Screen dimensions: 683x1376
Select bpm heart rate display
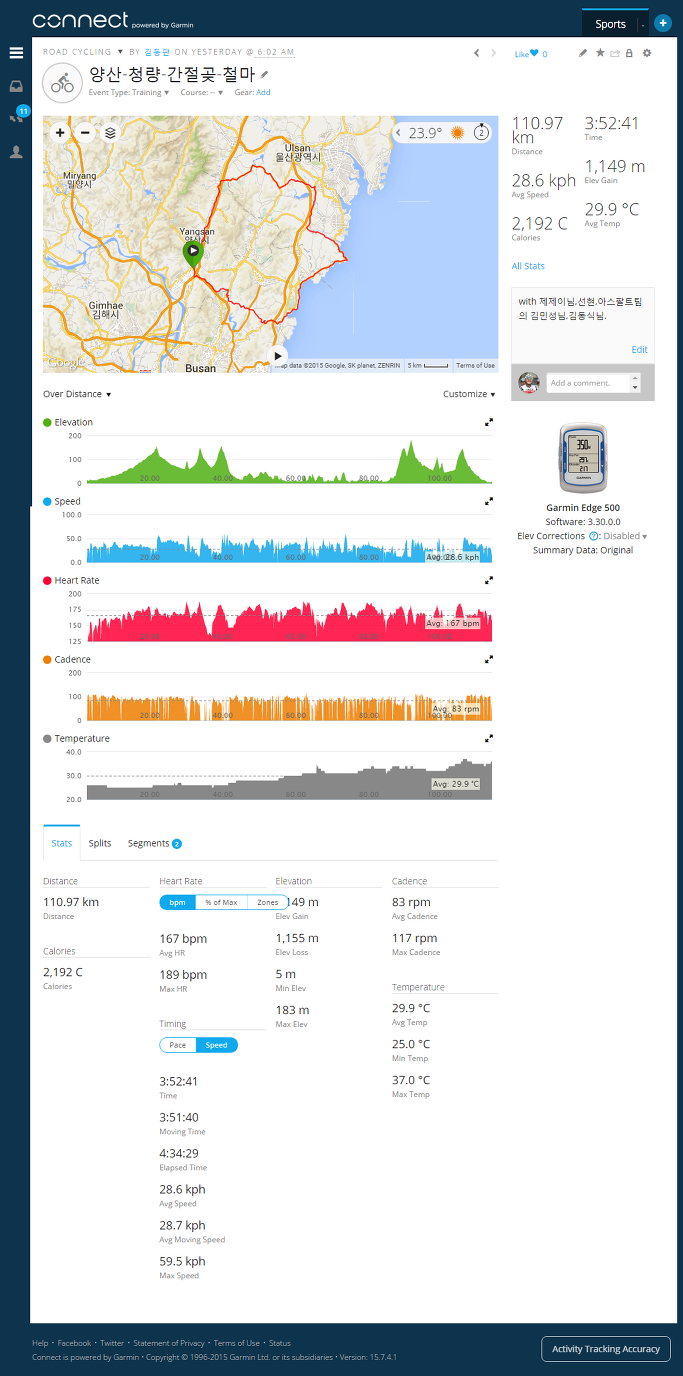[177, 902]
